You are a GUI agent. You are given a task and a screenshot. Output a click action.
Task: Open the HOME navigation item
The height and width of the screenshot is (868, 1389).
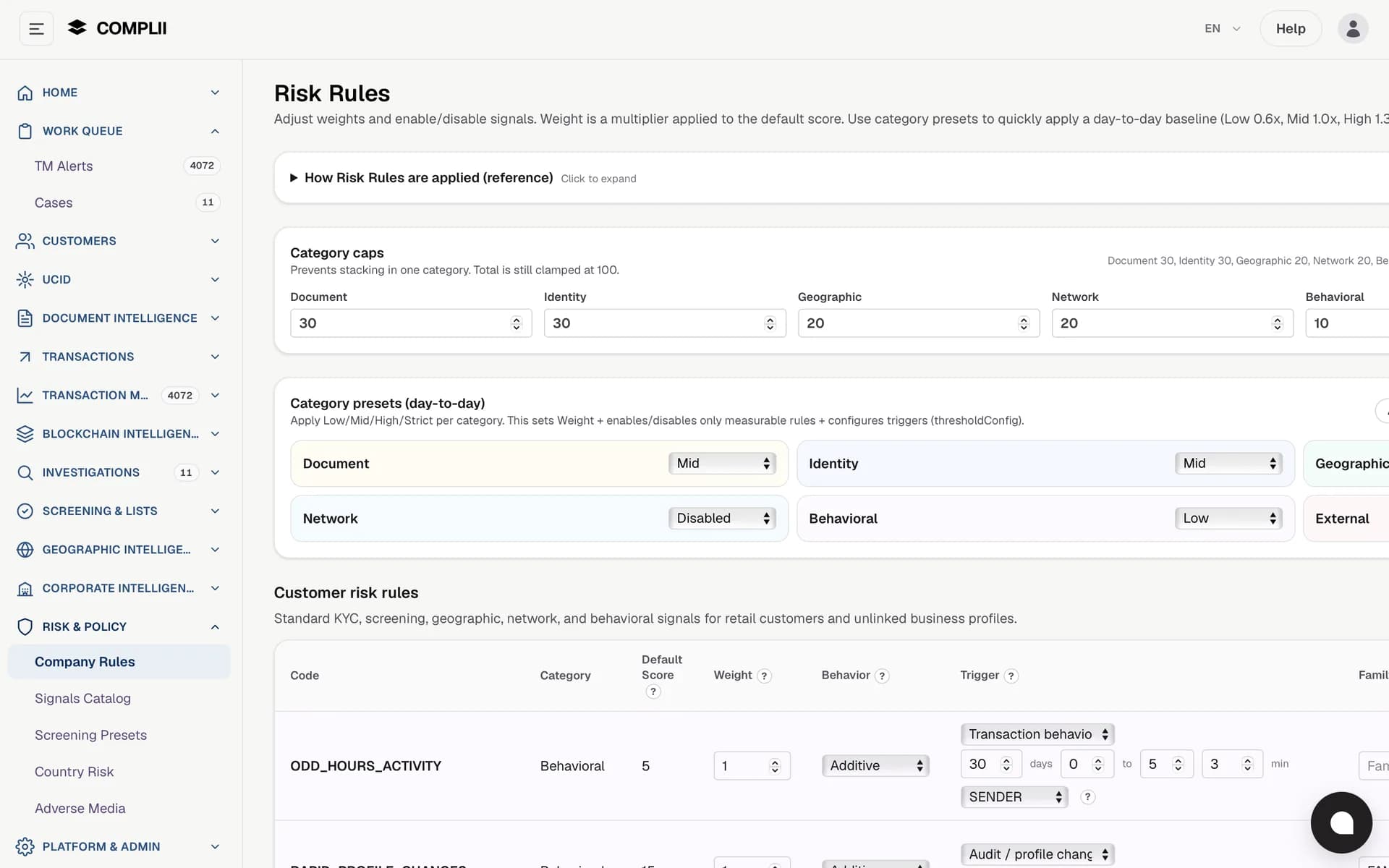coord(119,93)
